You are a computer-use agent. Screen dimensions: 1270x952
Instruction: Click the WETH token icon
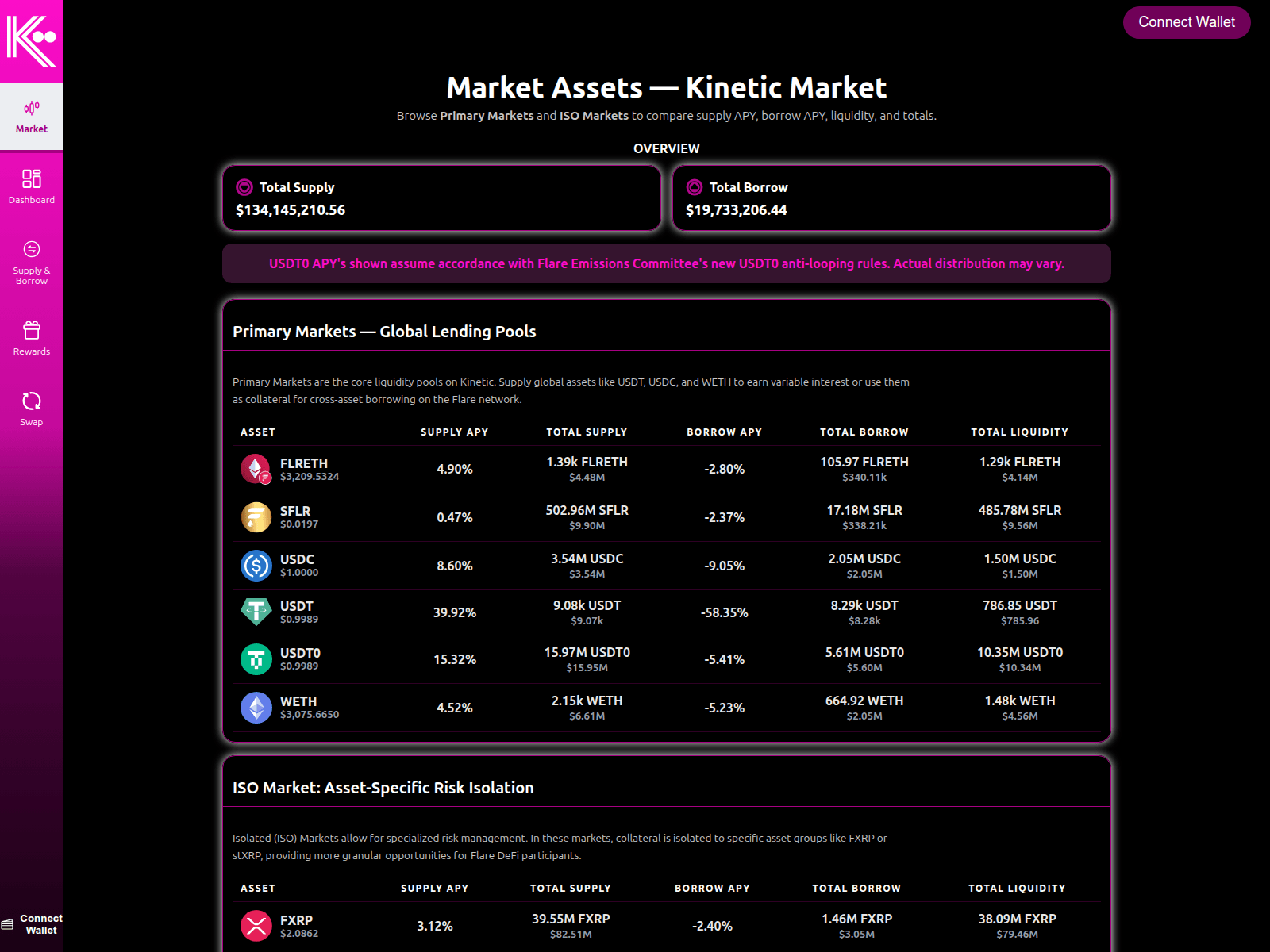[256, 708]
